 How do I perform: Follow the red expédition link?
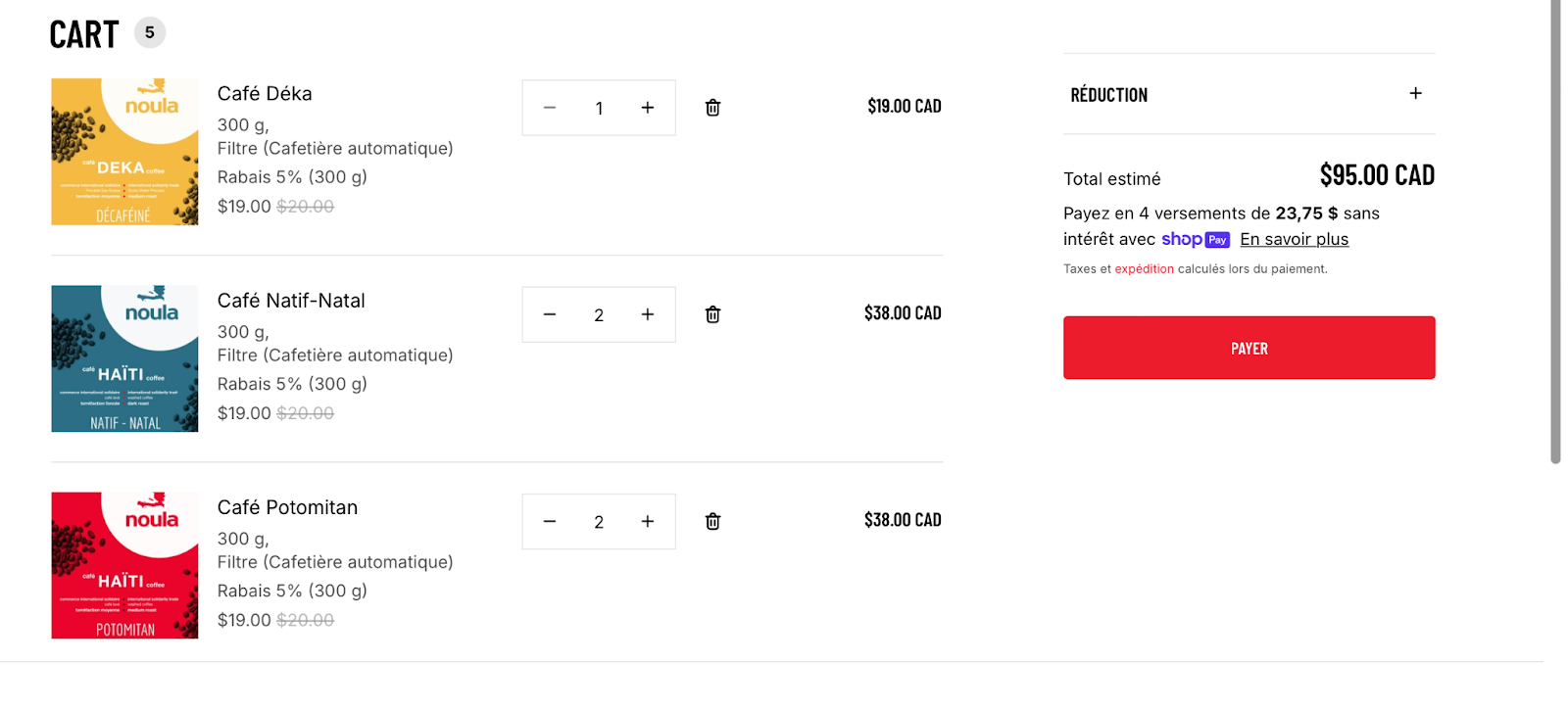(1144, 268)
